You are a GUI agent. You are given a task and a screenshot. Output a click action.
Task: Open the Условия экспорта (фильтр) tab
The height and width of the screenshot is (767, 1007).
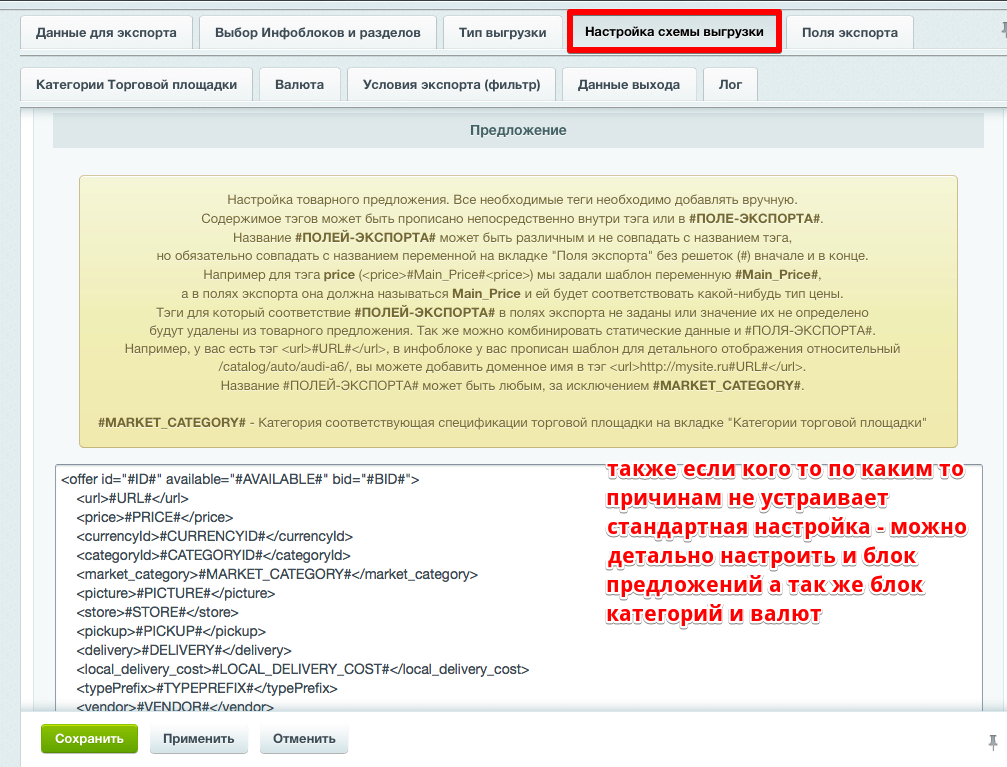click(x=451, y=84)
